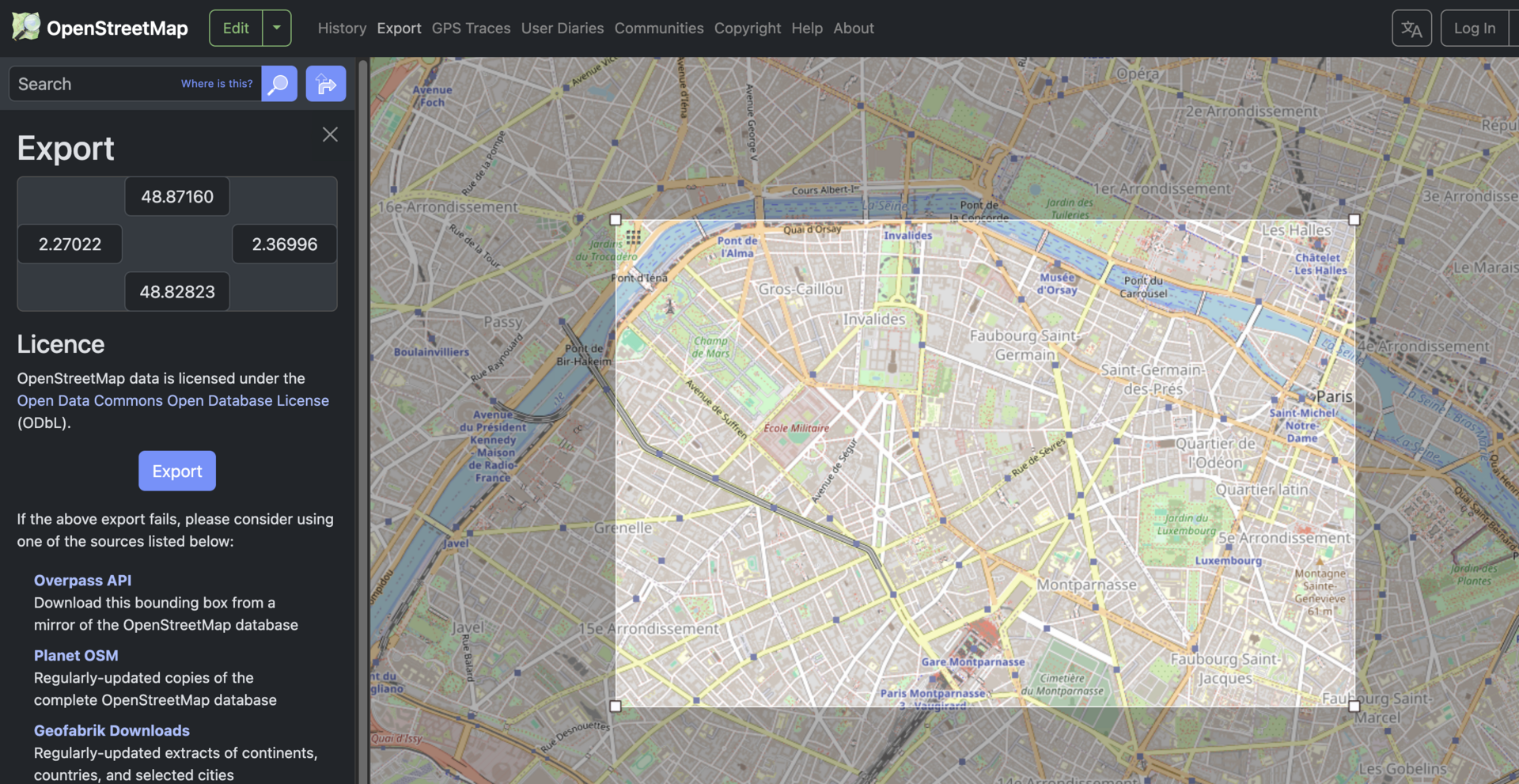The height and width of the screenshot is (784, 1519).
Task: Click the 'École Militaire' map label
Action: 797,428
